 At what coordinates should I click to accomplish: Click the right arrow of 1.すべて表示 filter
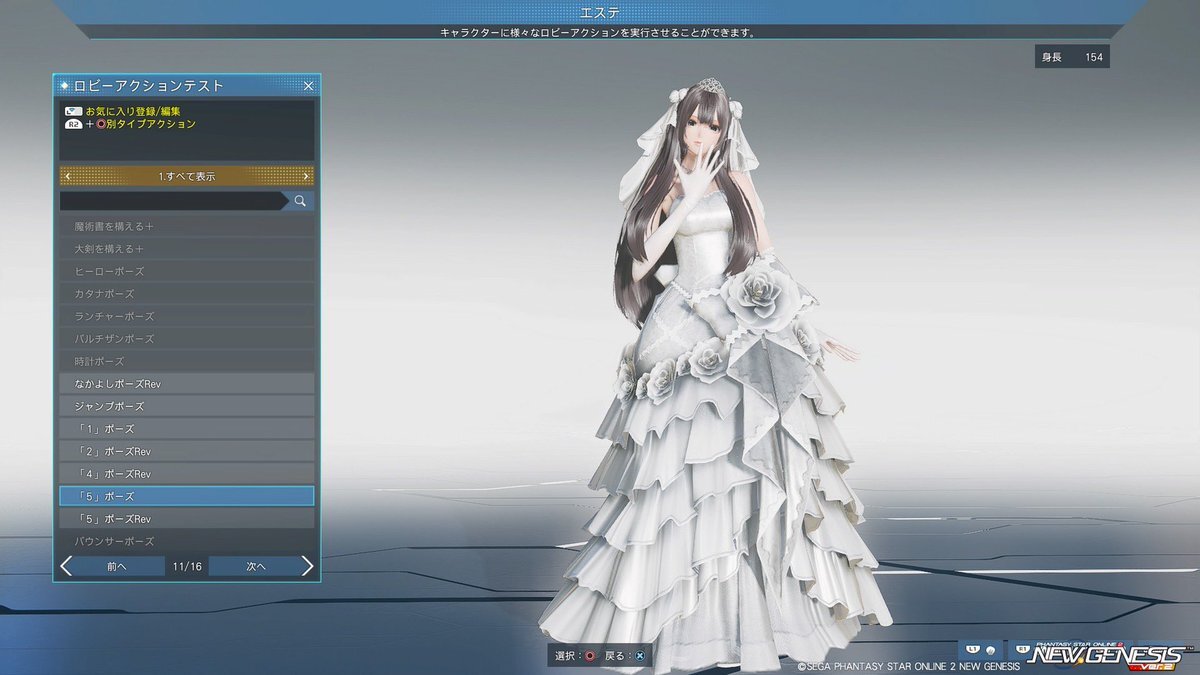pyautogui.click(x=306, y=176)
